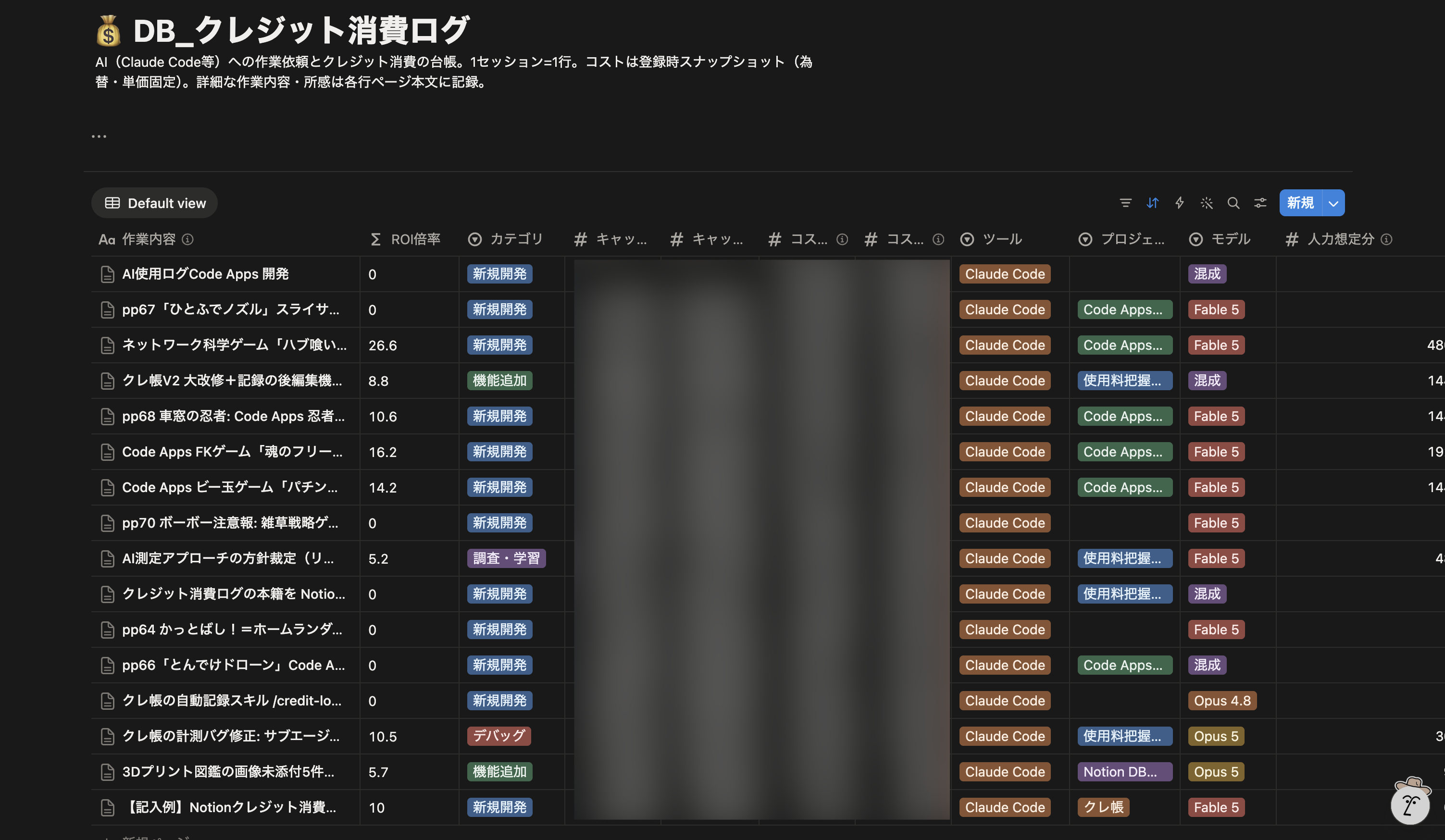Click Fable 5 tag in pp70 row
The width and height of the screenshot is (1445, 840).
[1216, 523]
